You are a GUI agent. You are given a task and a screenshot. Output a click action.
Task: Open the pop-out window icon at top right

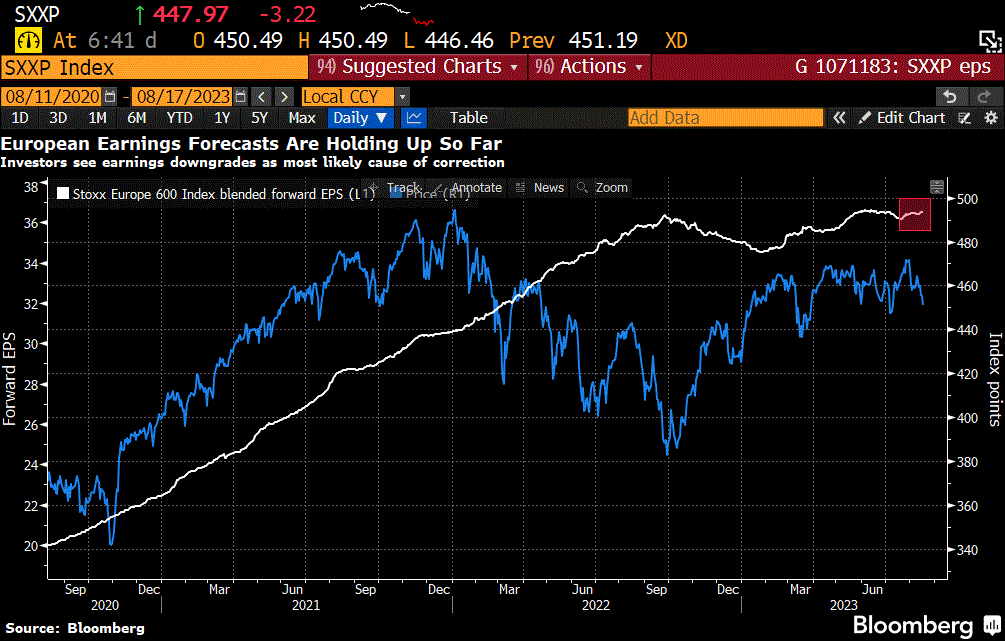tap(990, 41)
